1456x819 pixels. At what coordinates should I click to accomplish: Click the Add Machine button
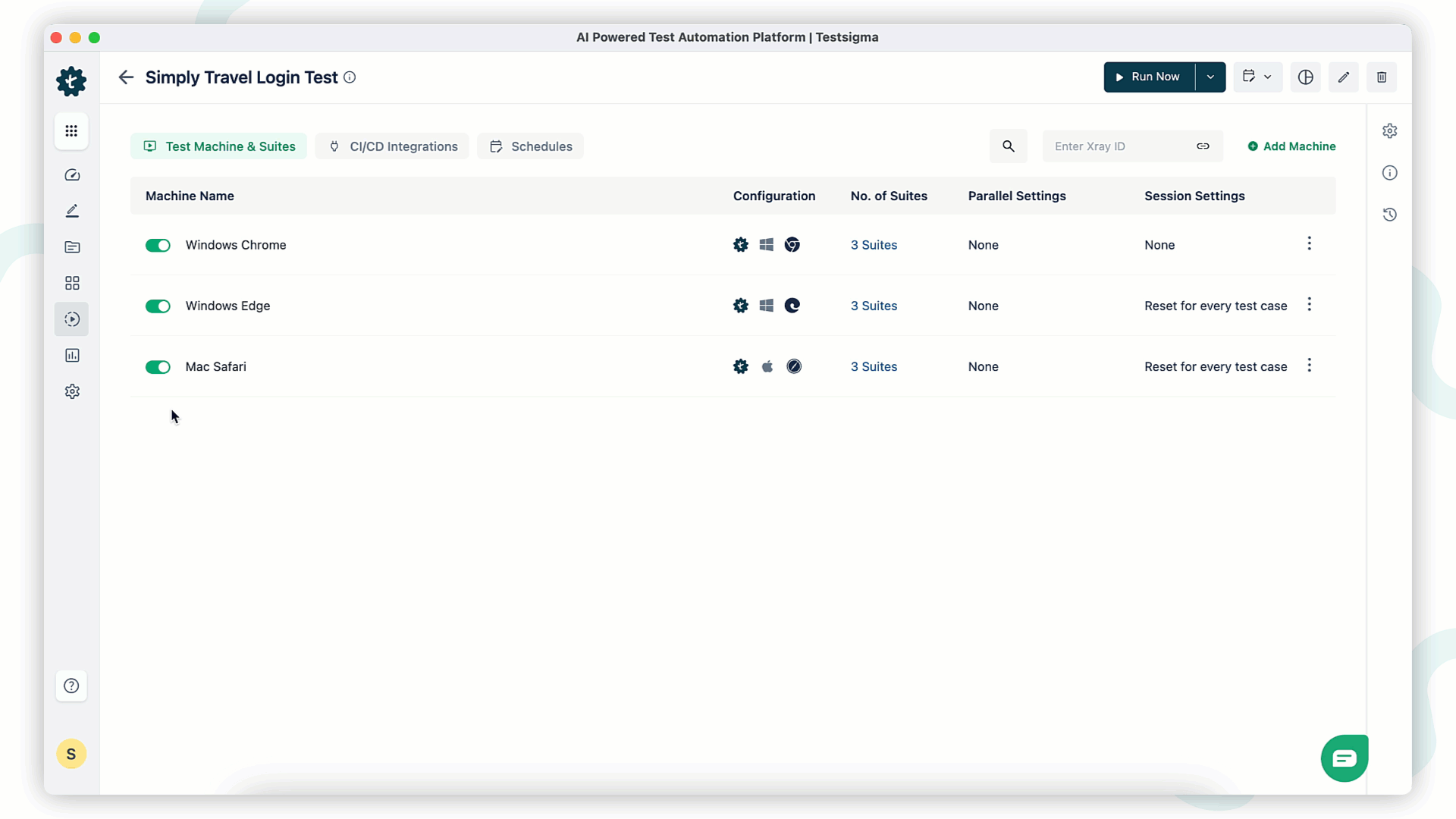(x=1291, y=146)
